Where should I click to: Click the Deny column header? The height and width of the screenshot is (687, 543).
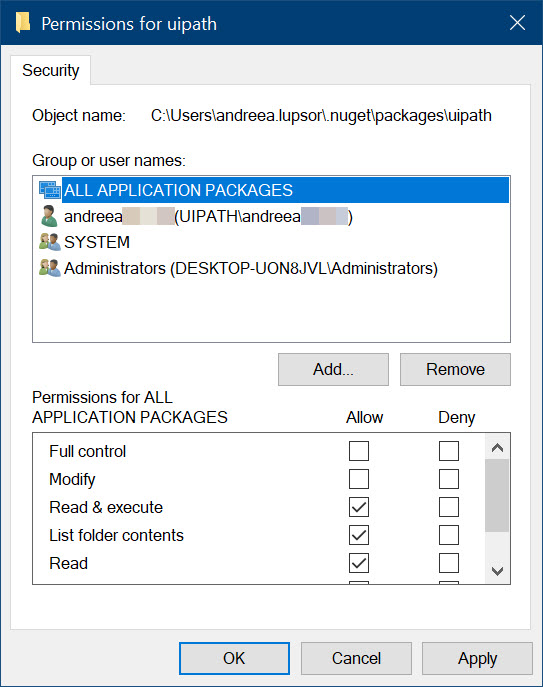click(457, 418)
